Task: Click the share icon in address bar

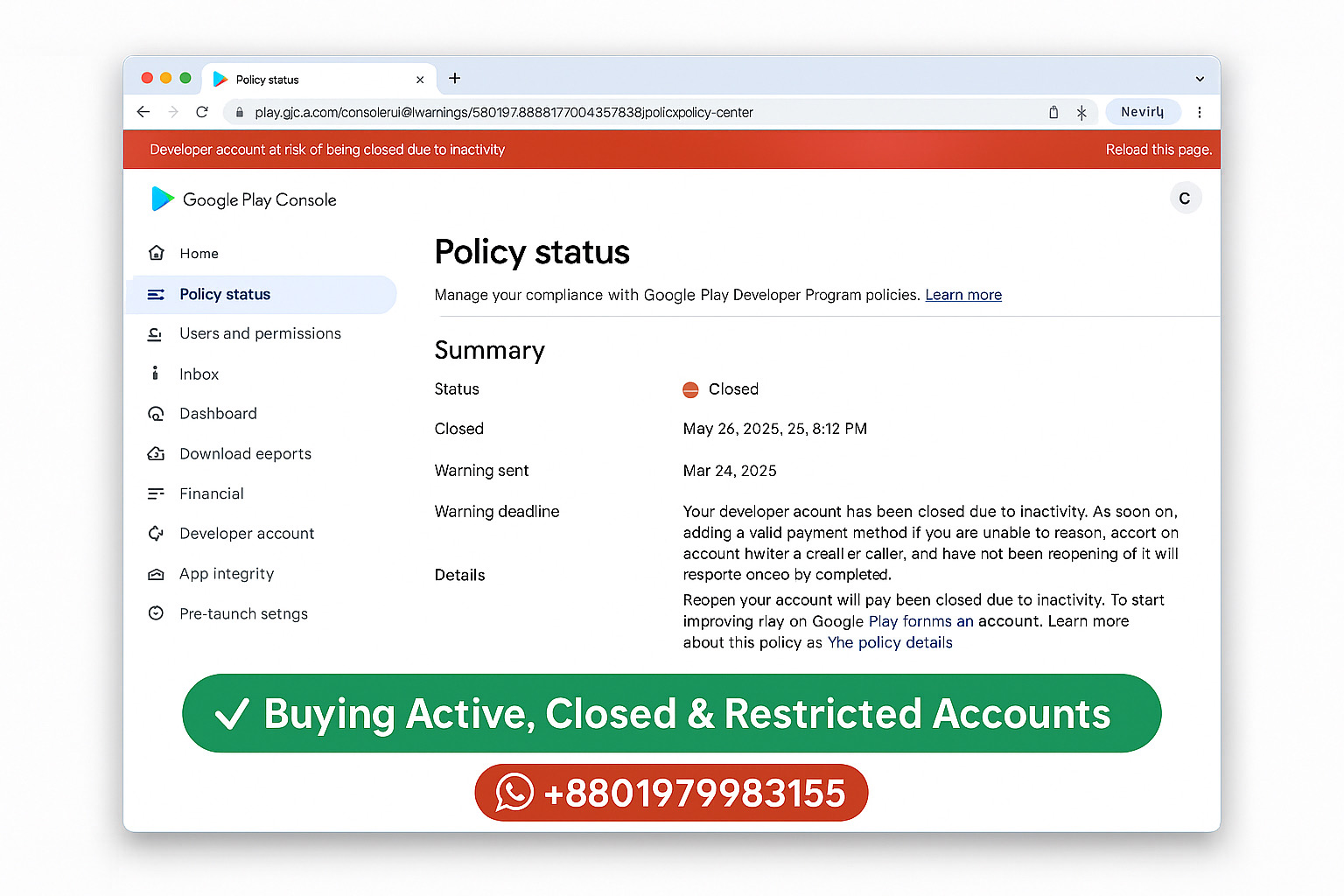Action: (x=1053, y=112)
